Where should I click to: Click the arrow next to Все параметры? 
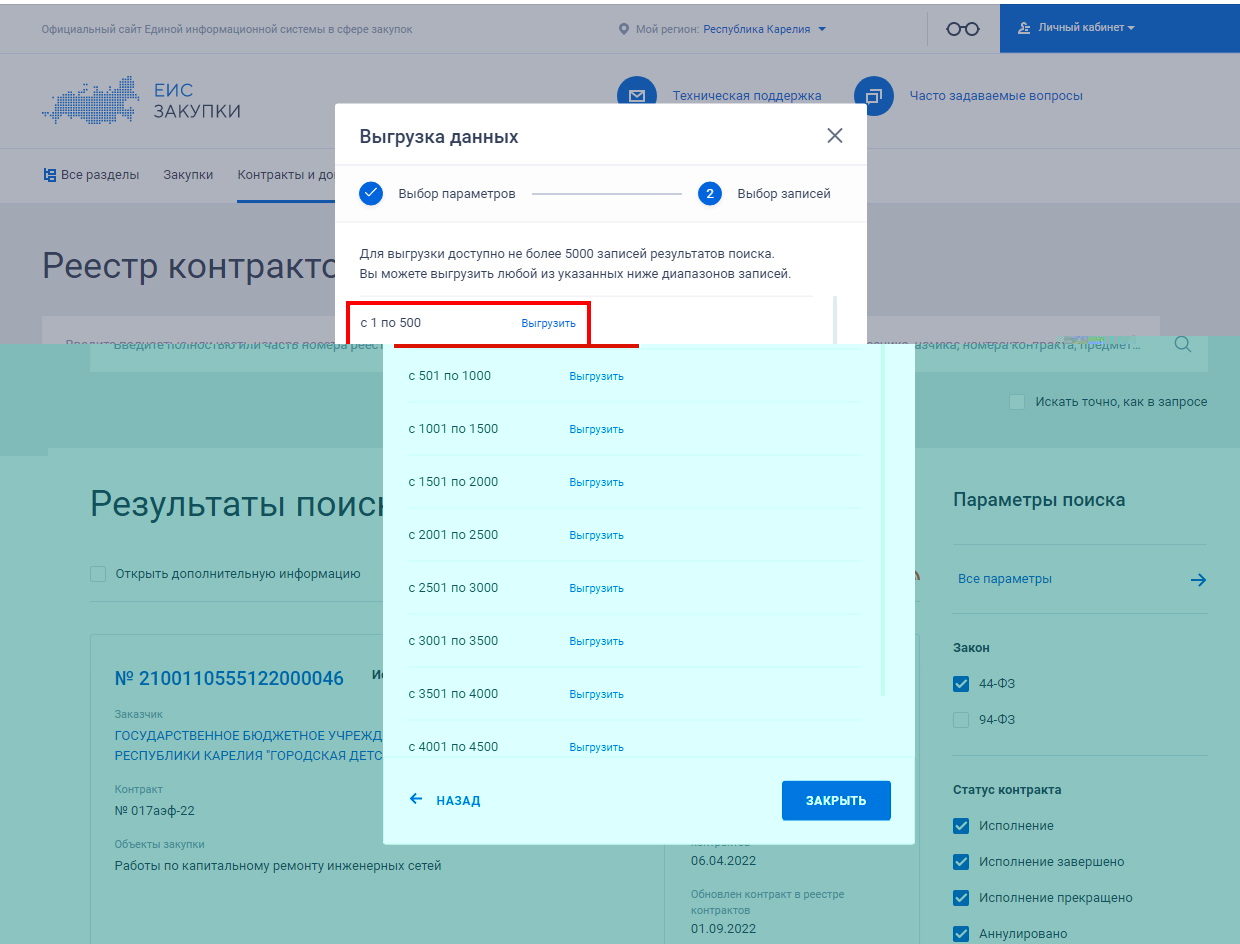pyautogui.click(x=1198, y=580)
